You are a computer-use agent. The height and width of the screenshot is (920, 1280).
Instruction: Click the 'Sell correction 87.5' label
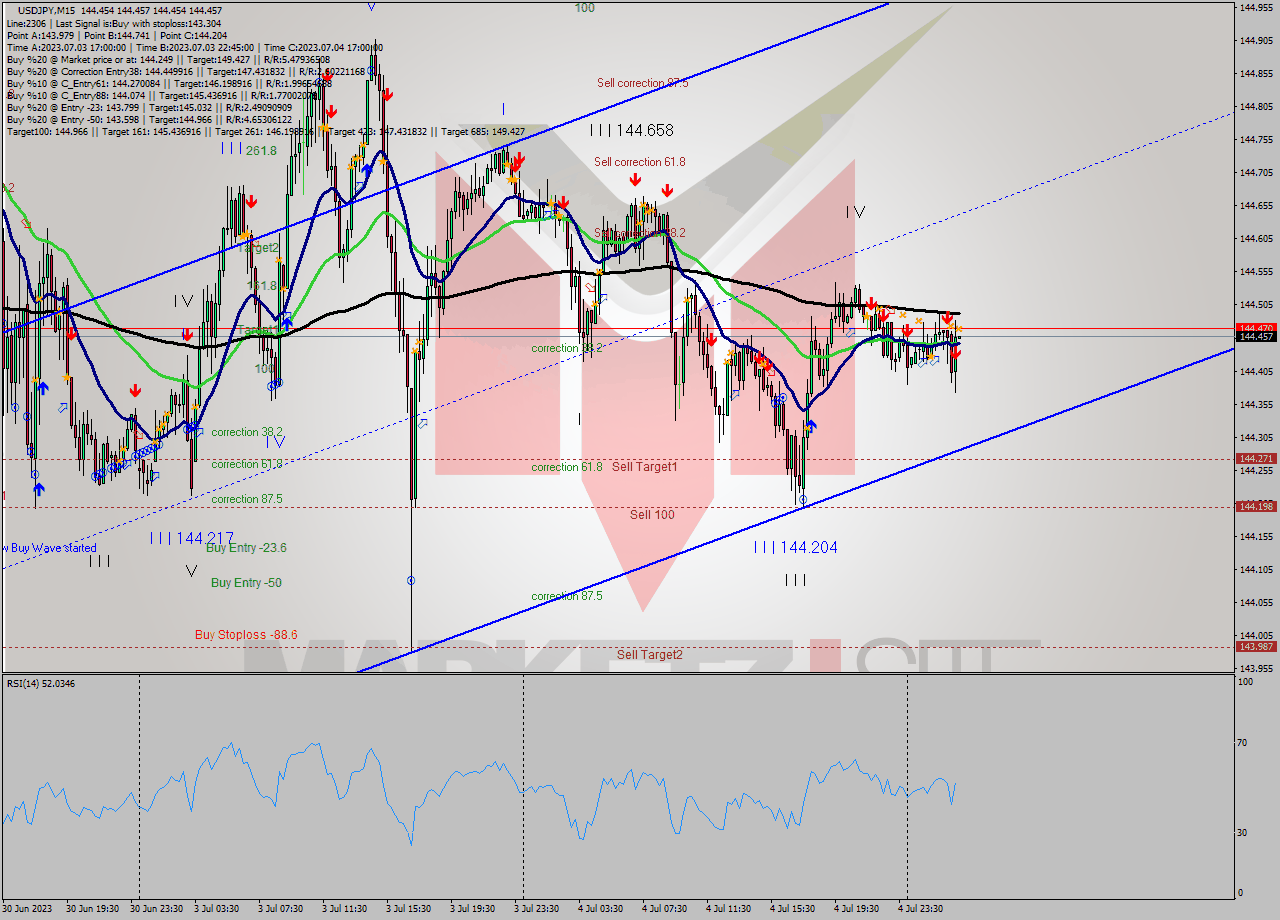click(x=643, y=83)
